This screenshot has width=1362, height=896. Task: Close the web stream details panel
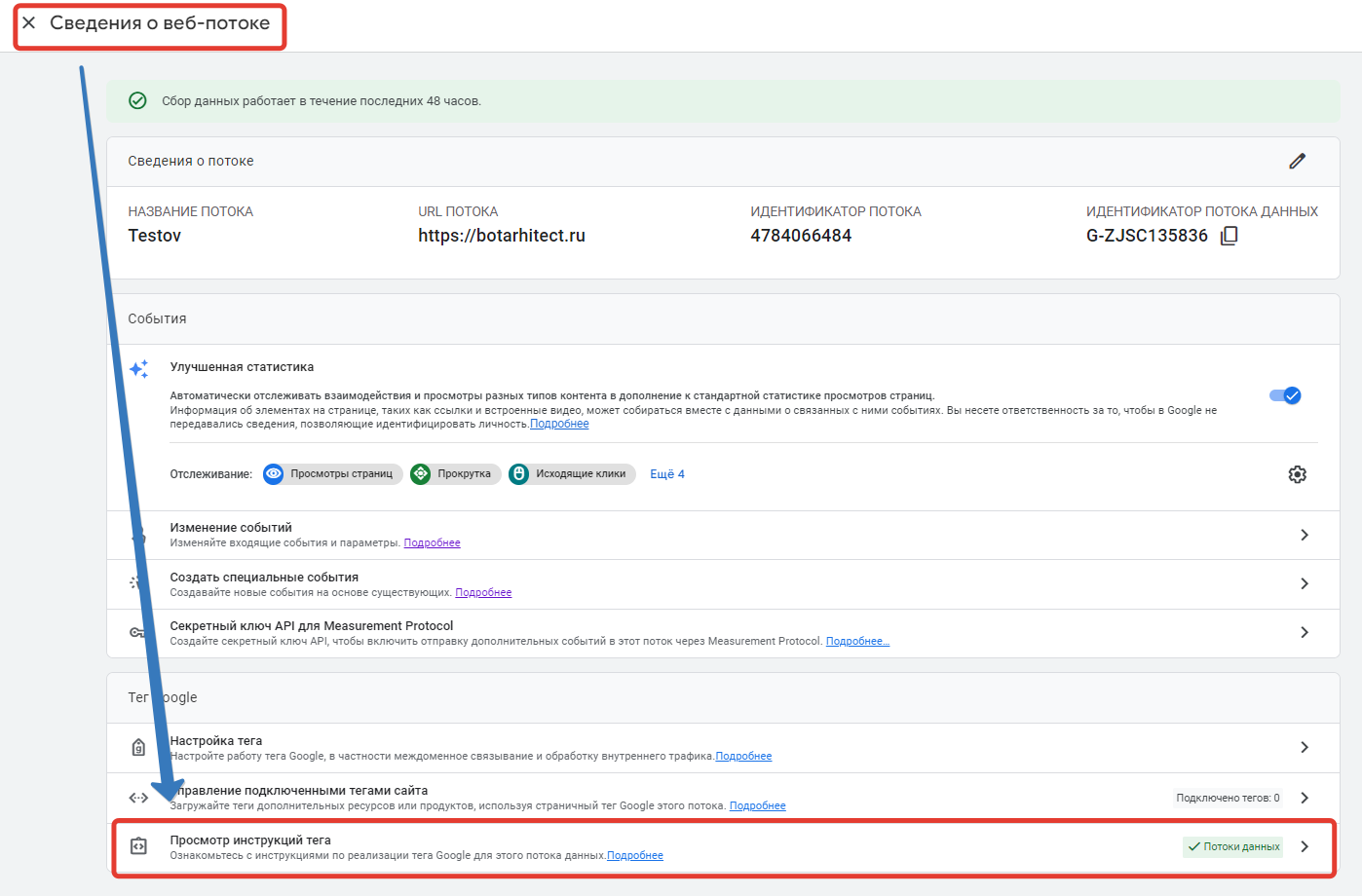pyautogui.click(x=29, y=23)
